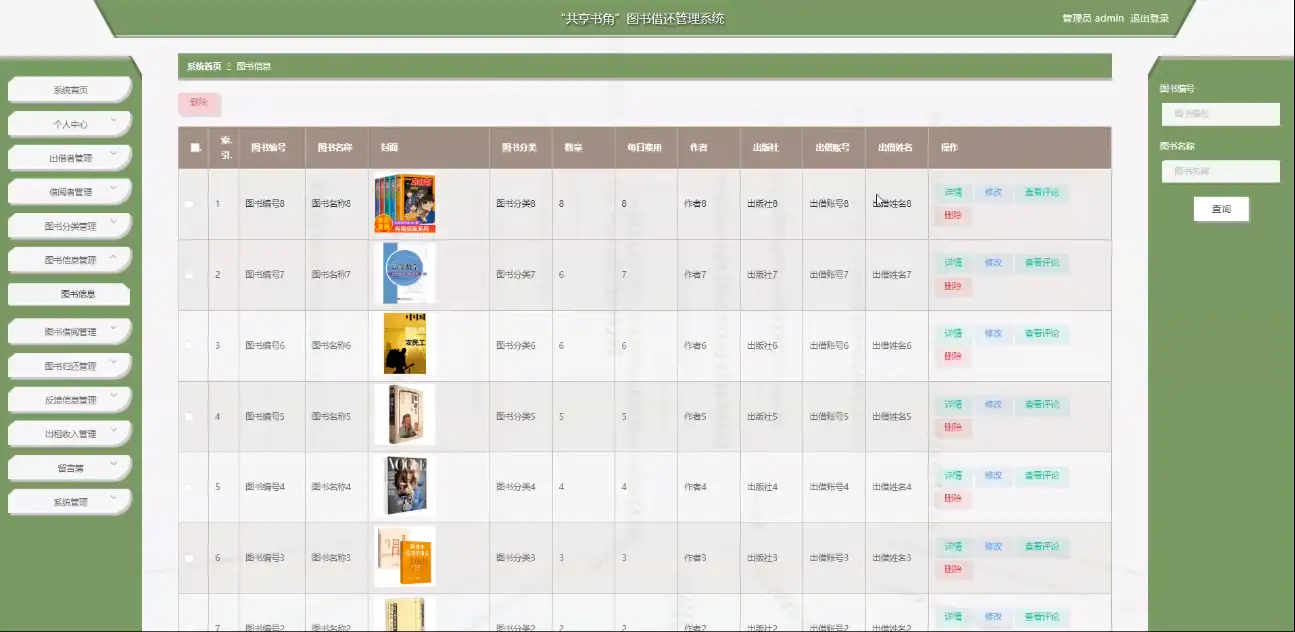
Task: Click the 查询 search button
Action: point(1220,209)
